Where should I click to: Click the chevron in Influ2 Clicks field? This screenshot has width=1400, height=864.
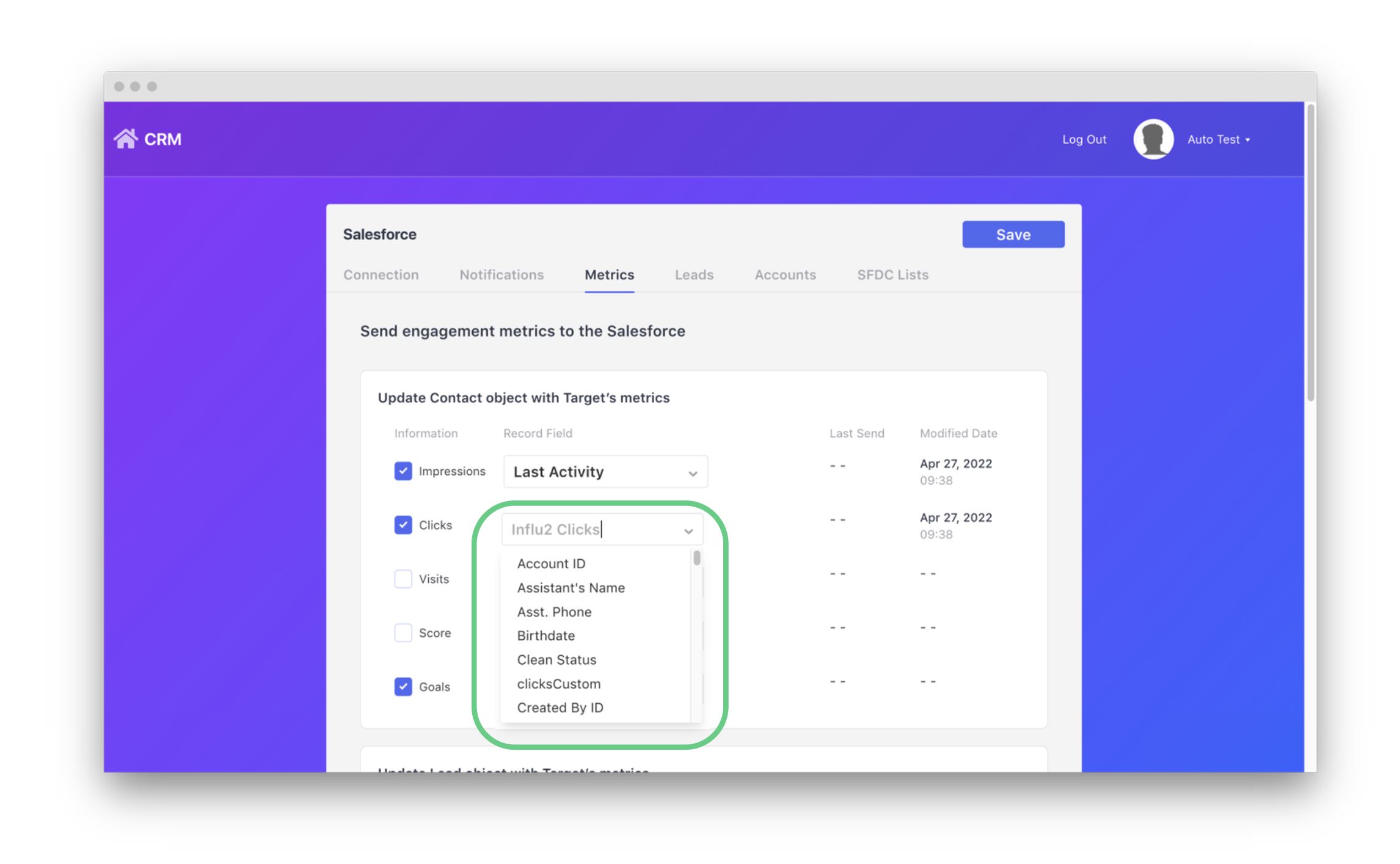pyautogui.click(x=688, y=530)
